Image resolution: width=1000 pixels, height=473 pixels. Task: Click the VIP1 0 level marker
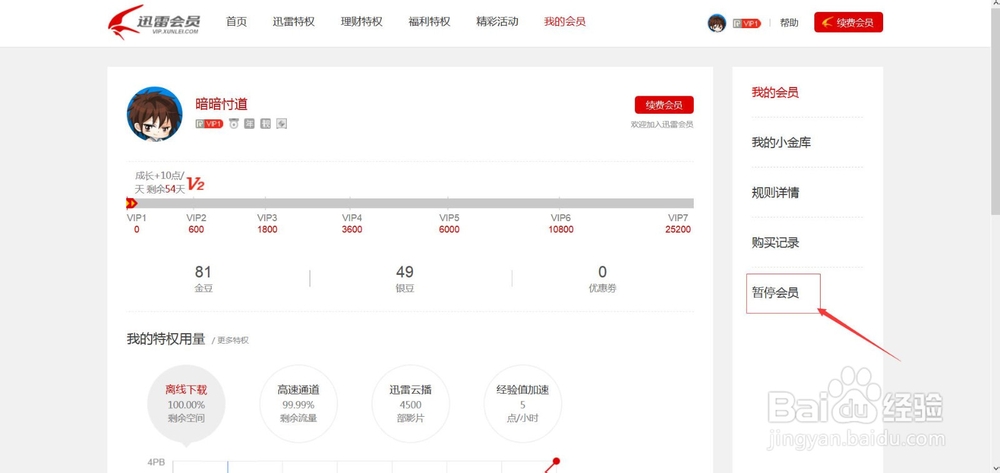tap(136, 224)
